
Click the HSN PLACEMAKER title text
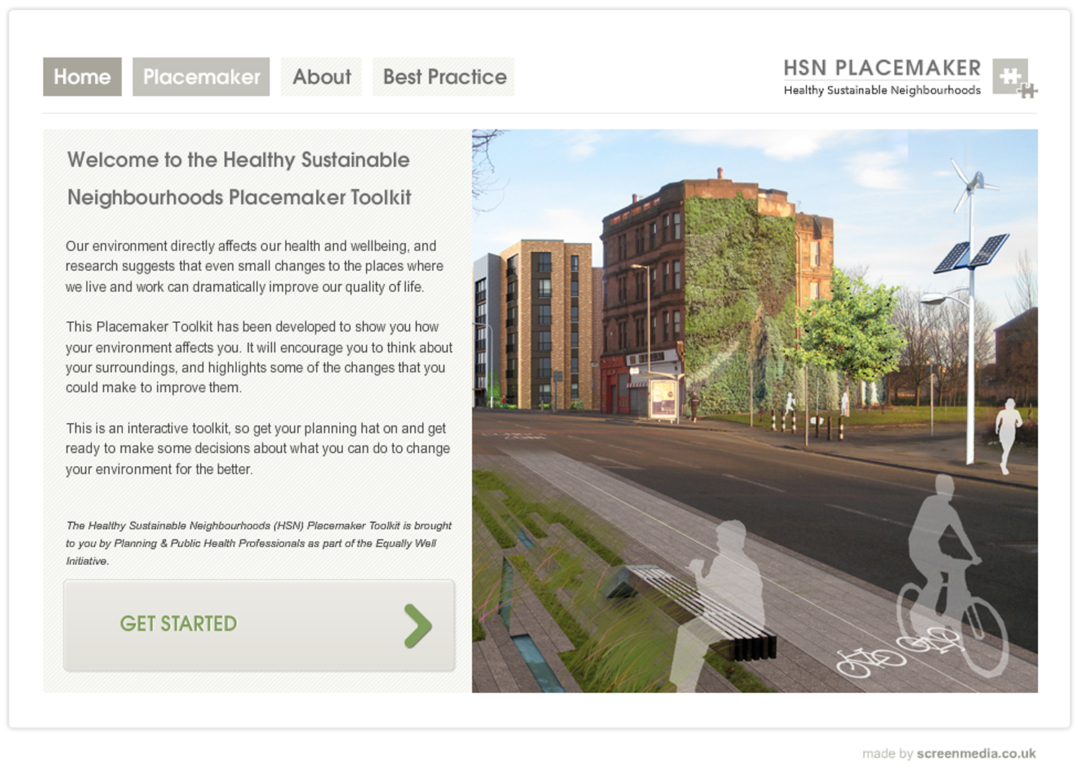881,68
